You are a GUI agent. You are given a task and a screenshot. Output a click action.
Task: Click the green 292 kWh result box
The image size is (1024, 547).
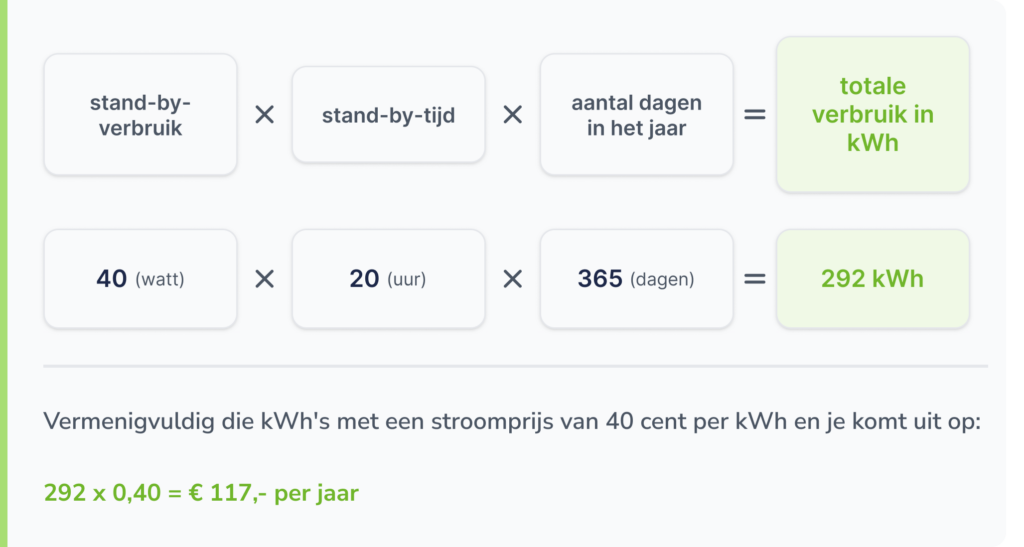click(x=872, y=279)
